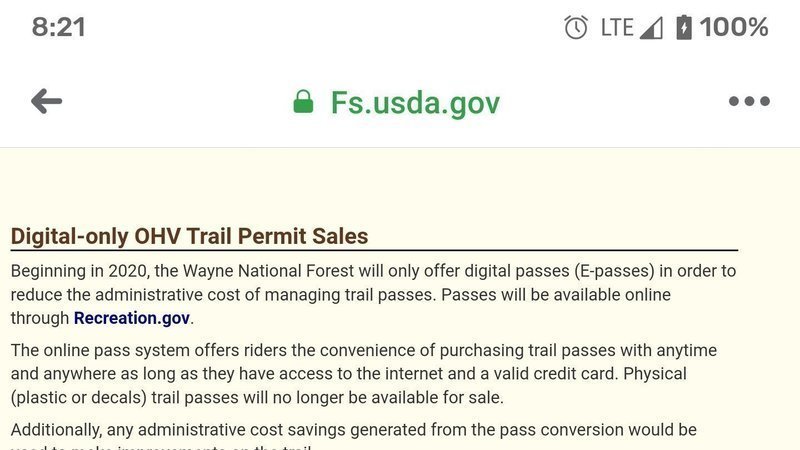This screenshot has width=800, height=450.
Task: Tap the back arrow button
Action: coord(47,101)
